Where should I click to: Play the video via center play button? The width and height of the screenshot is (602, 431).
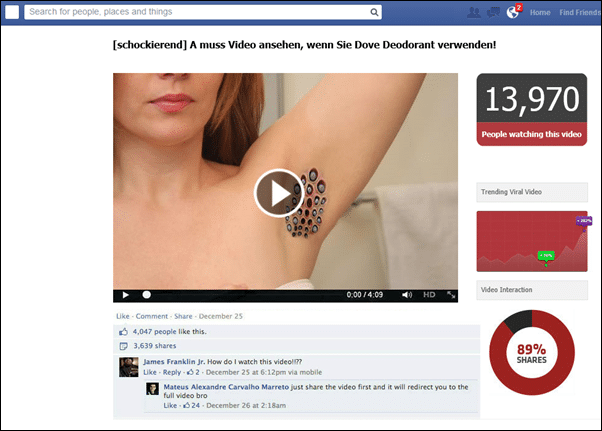(x=279, y=193)
